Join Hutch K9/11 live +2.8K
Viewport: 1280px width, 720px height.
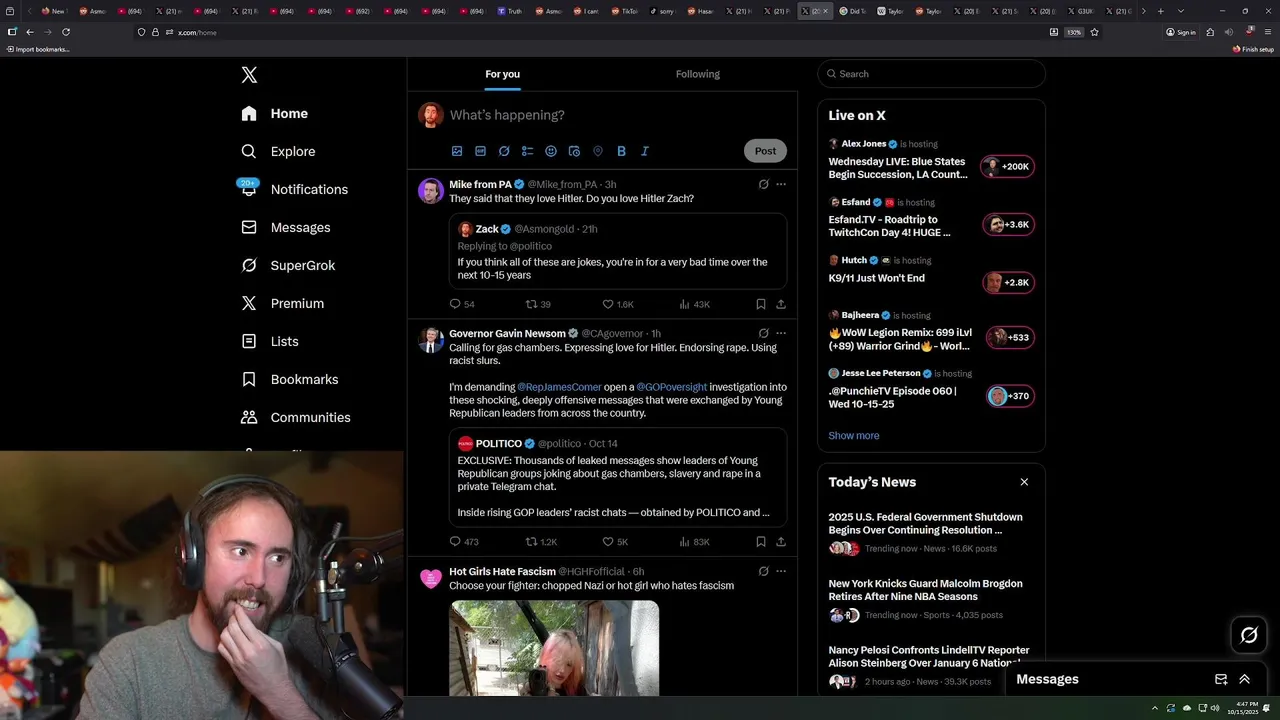point(1007,283)
